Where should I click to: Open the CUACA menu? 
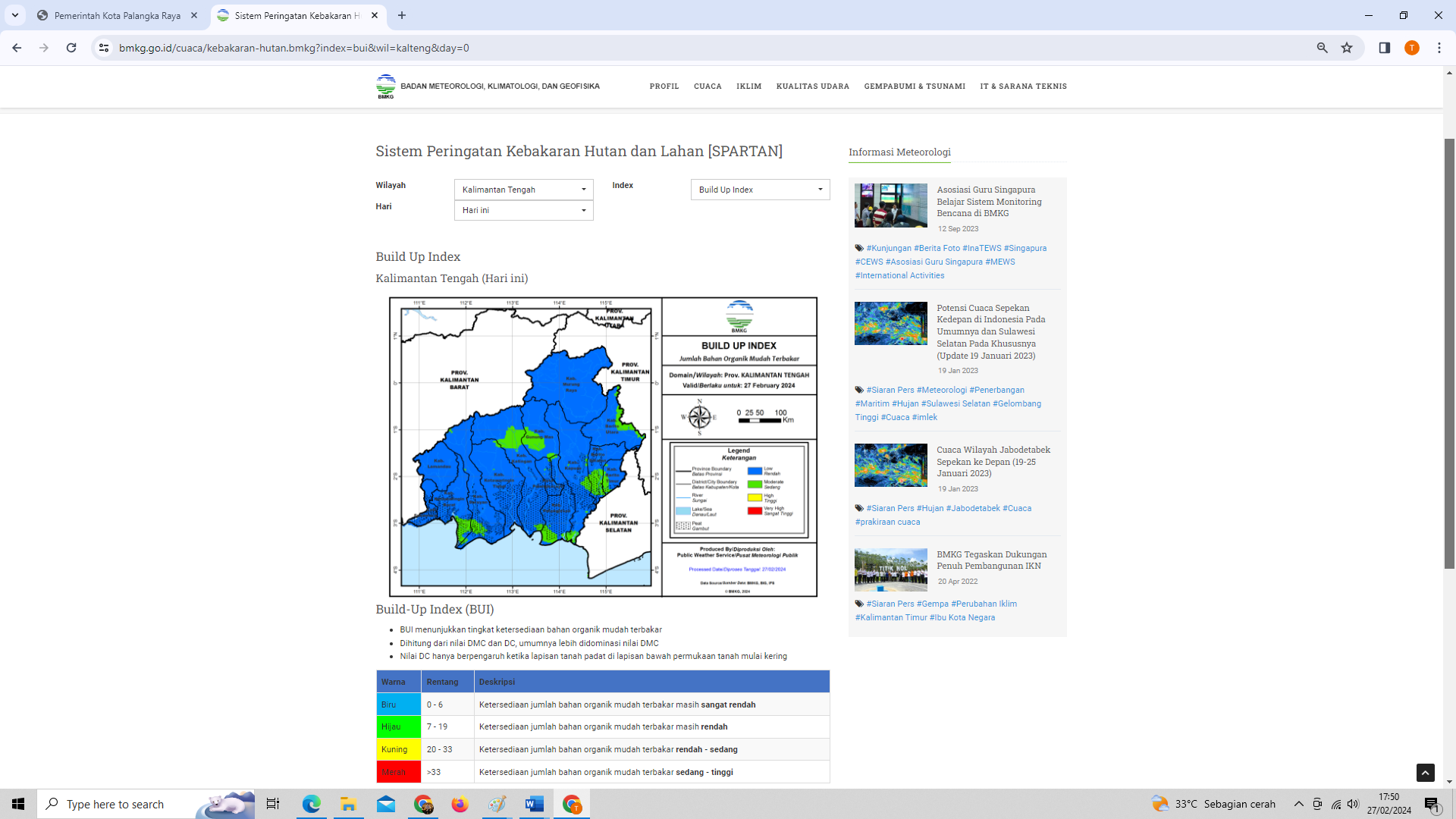(708, 86)
